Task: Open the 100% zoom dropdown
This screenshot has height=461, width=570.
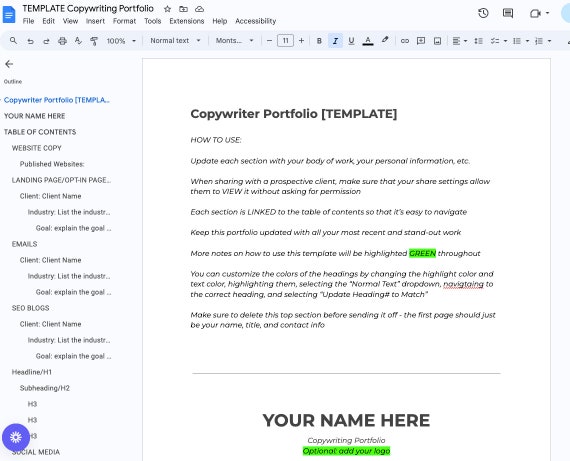Action: coord(121,41)
